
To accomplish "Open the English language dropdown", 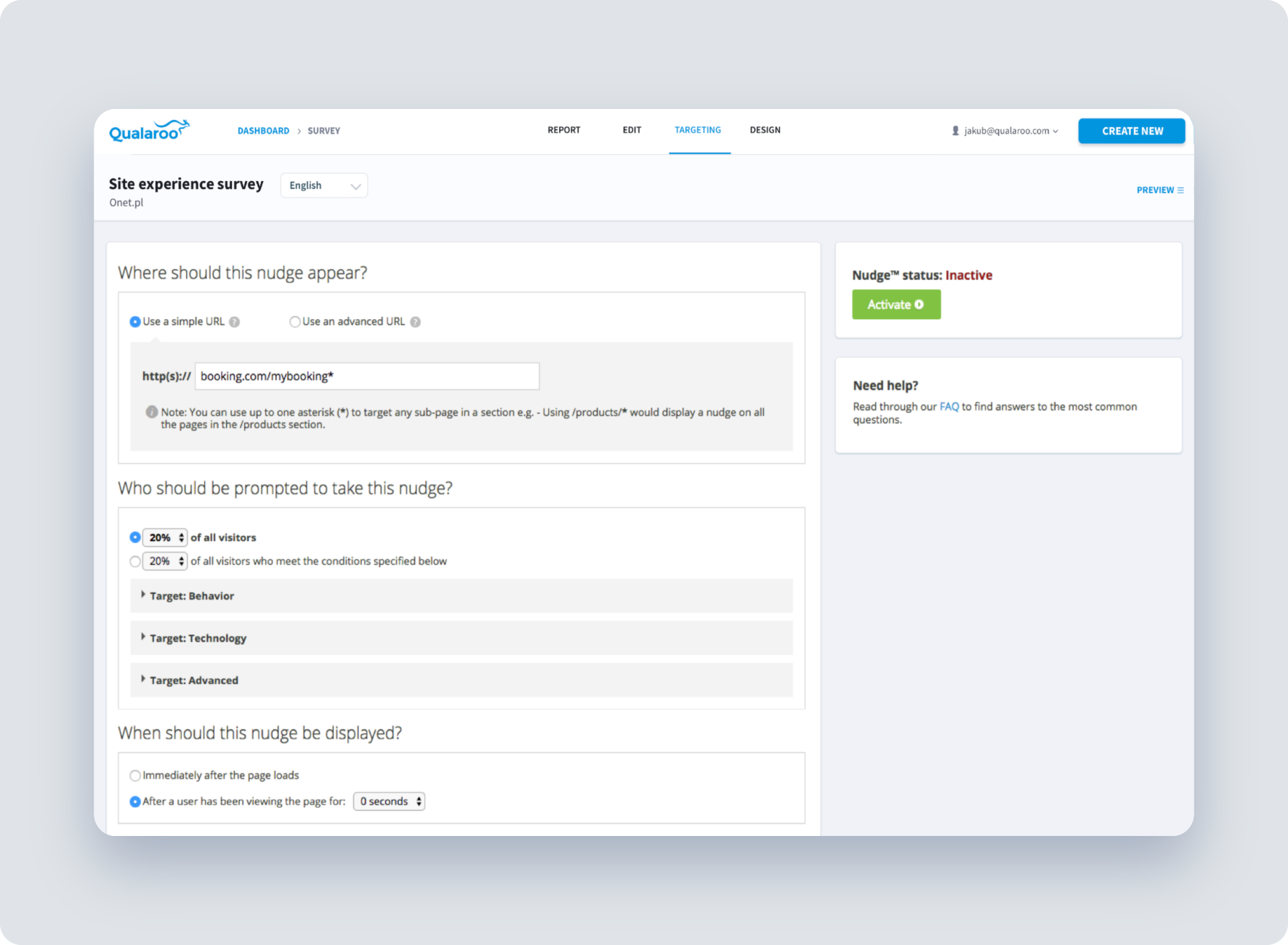I will [323, 185].
